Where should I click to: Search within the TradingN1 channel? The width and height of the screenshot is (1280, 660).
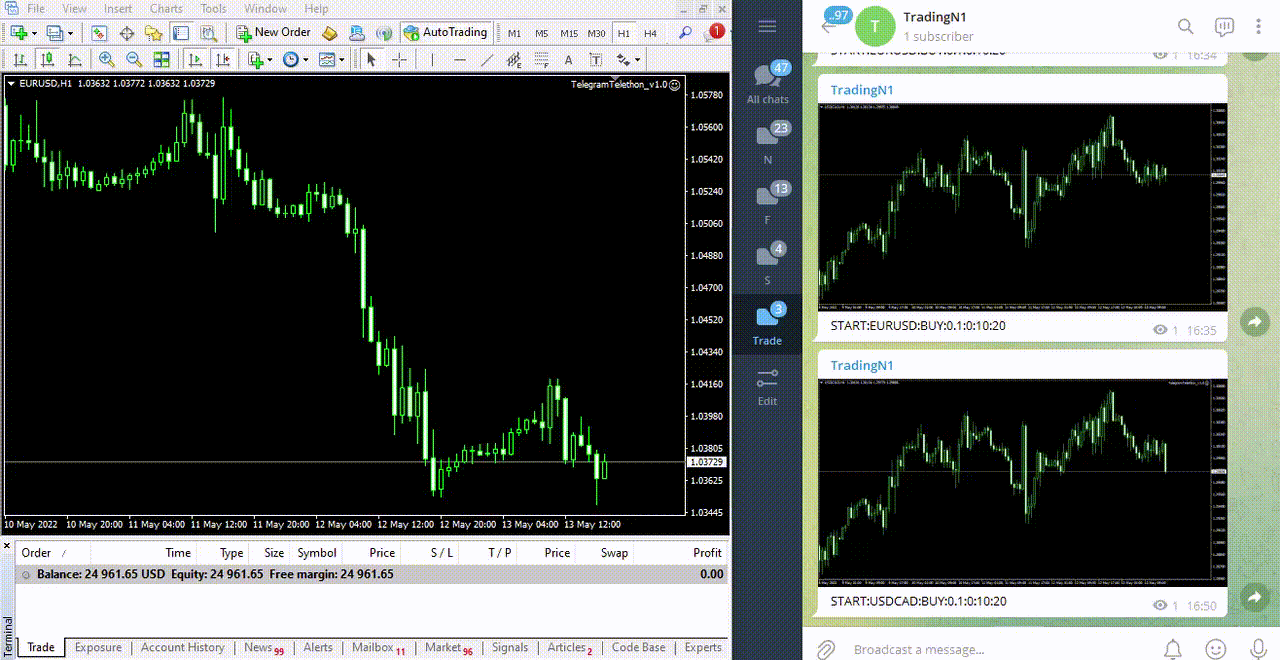click(x=1185, y=26)
